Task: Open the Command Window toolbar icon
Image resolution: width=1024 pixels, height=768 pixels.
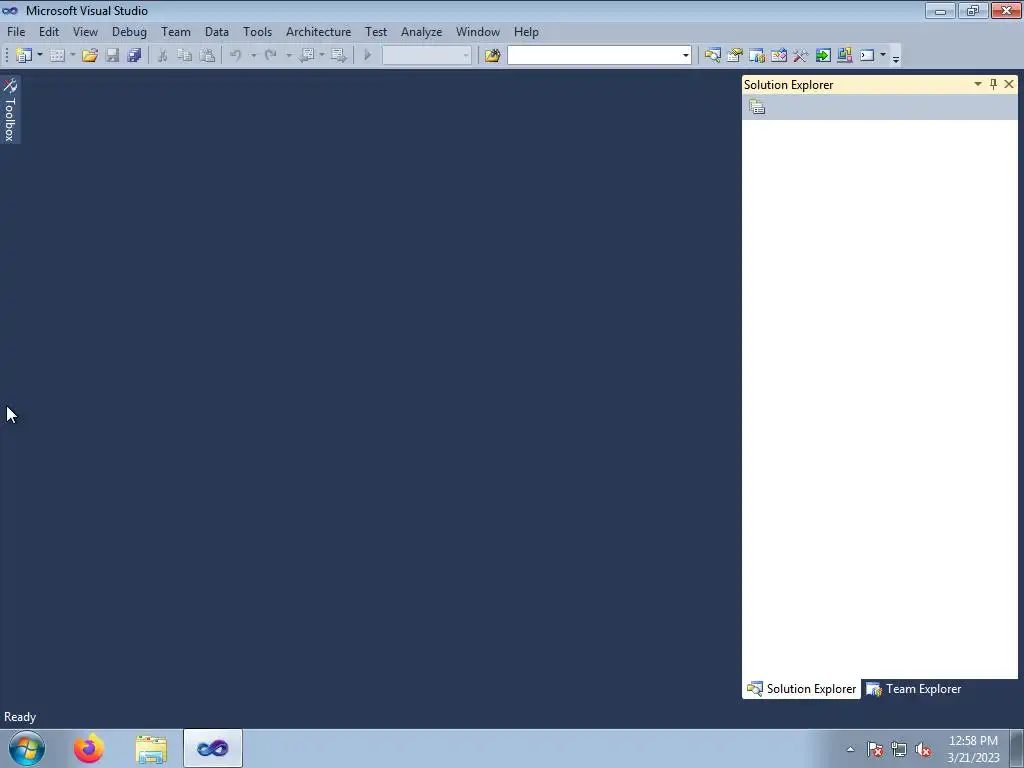Action: click(x=867, y=56)
